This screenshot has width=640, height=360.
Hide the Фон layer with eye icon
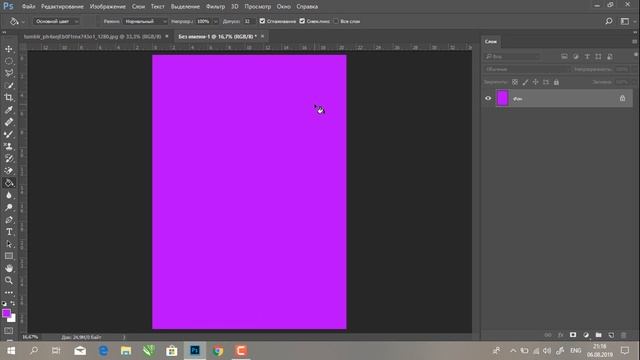(x=488, y=98)
